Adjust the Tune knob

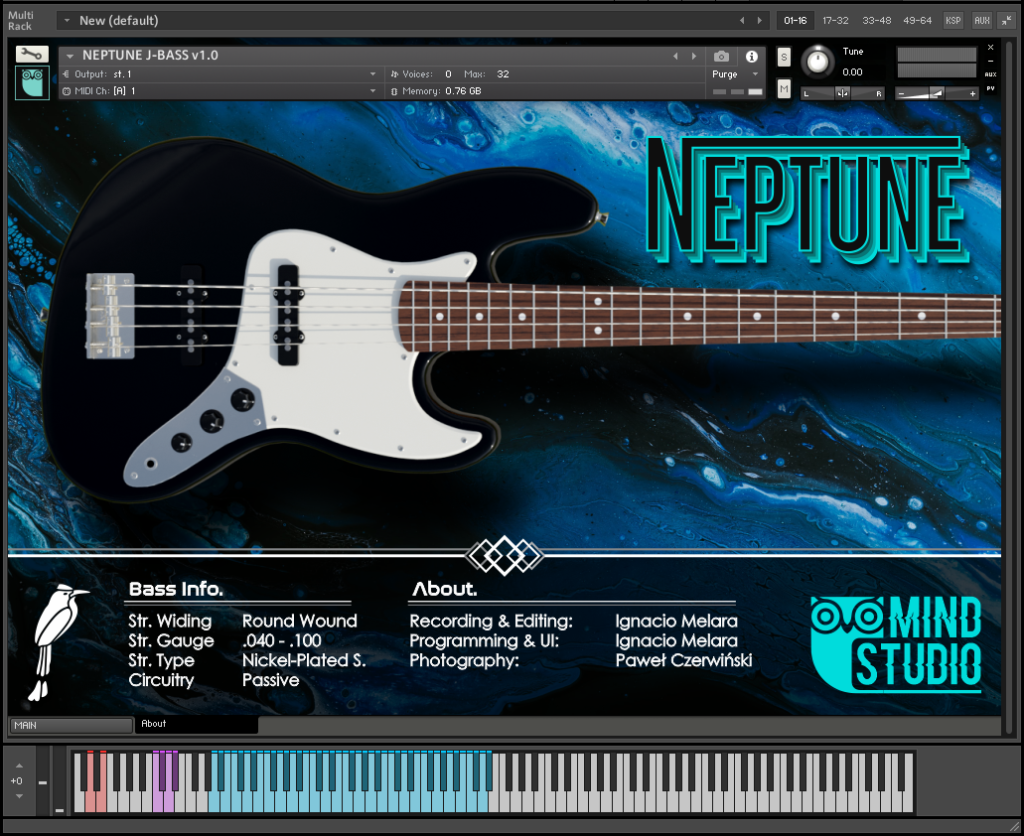pyautogui.click(x=817, y=62)
